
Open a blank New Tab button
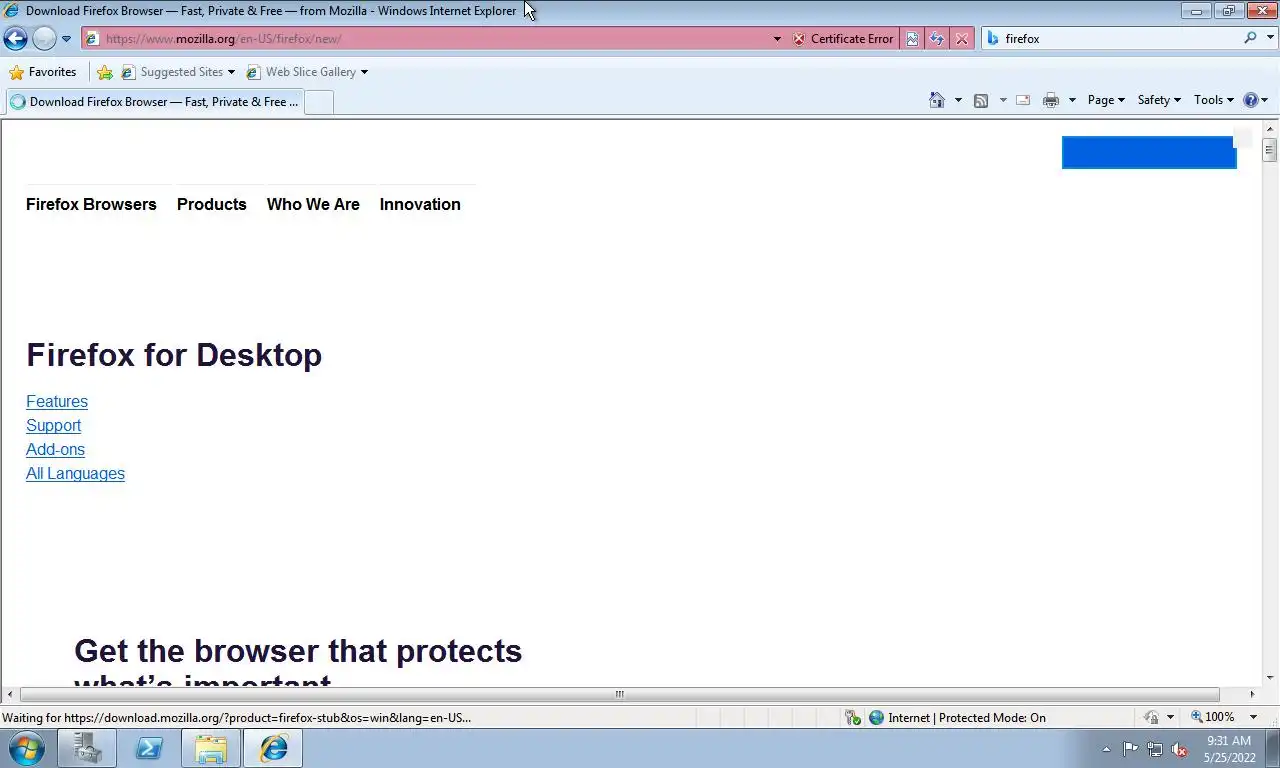(x=318, y=102)
